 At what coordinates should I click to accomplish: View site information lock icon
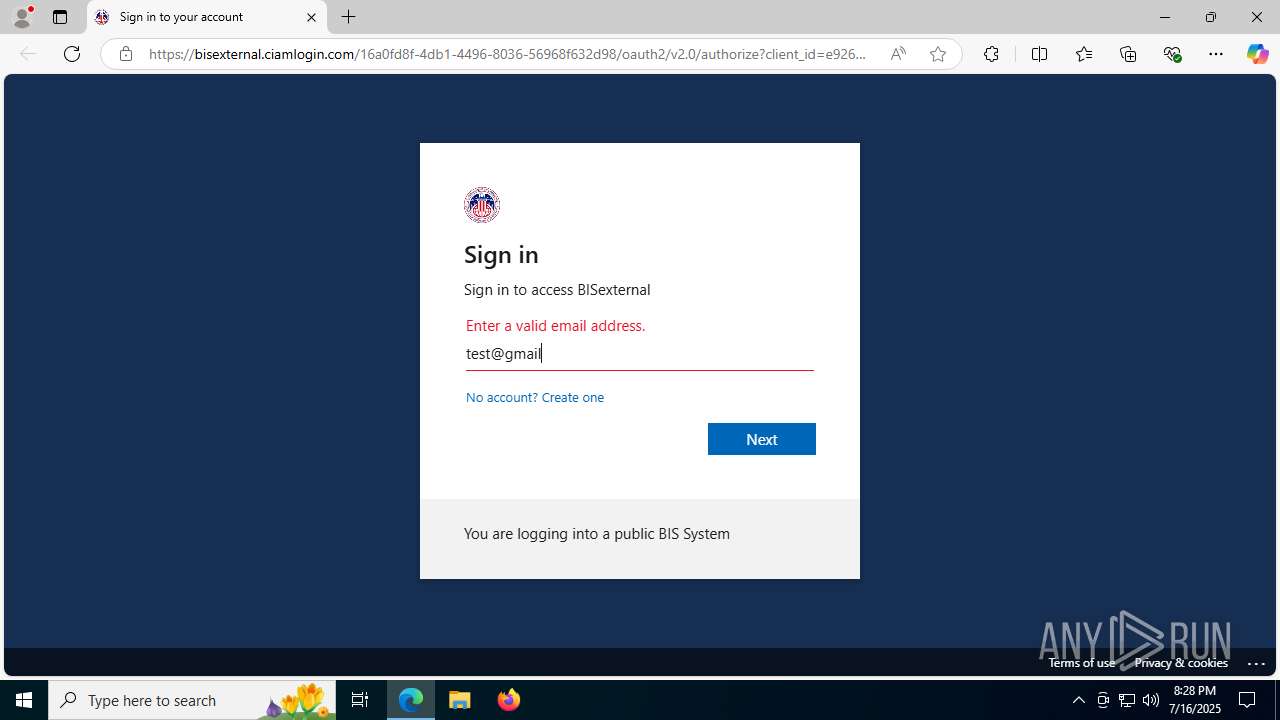click(125, 54)
